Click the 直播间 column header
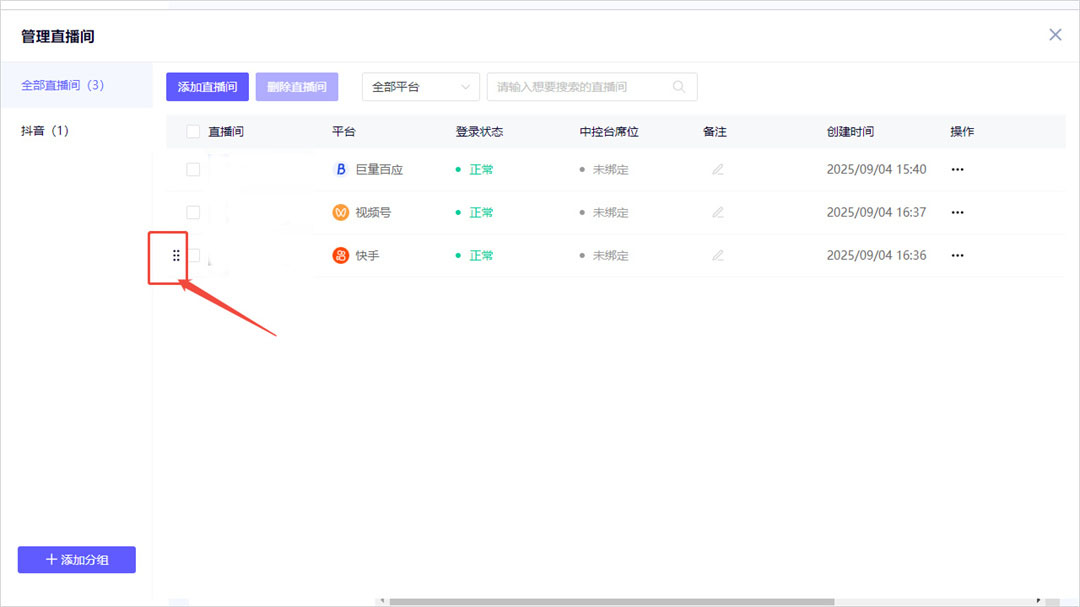The image size is (1080, 607). coord(226,132)
